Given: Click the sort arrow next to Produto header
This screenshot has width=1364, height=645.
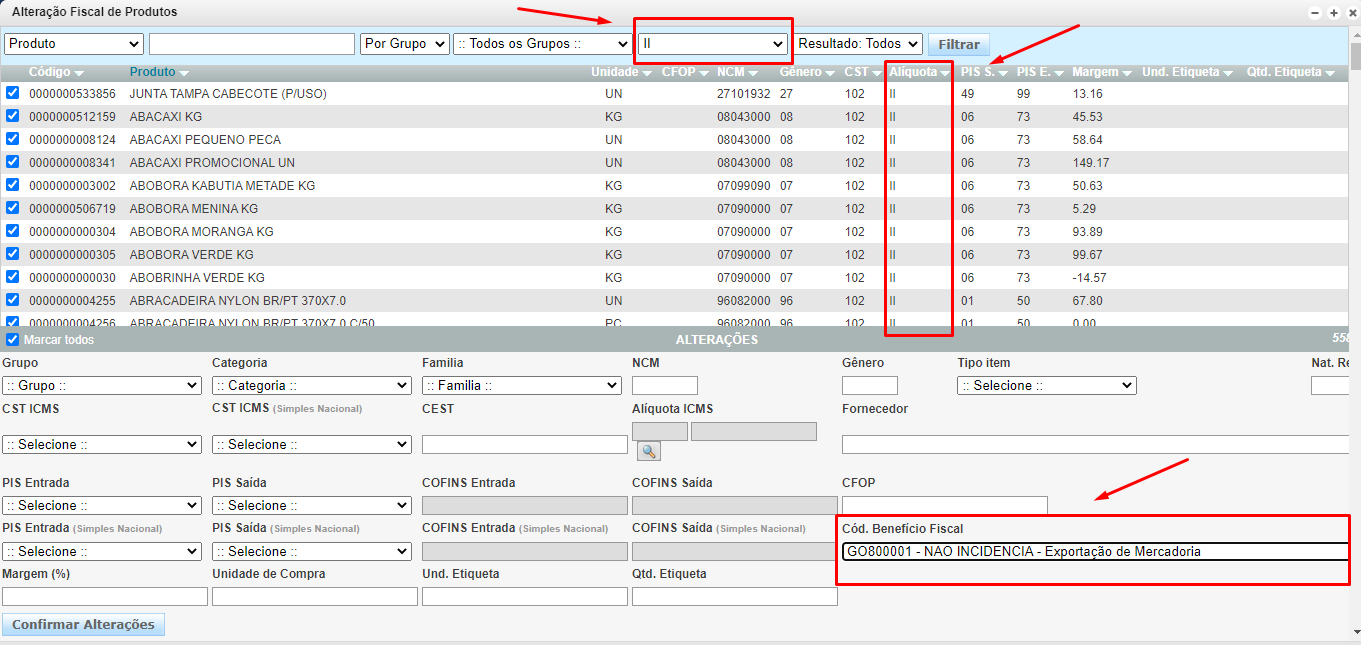Looking at the screenshot, I should tap(184, 73).
